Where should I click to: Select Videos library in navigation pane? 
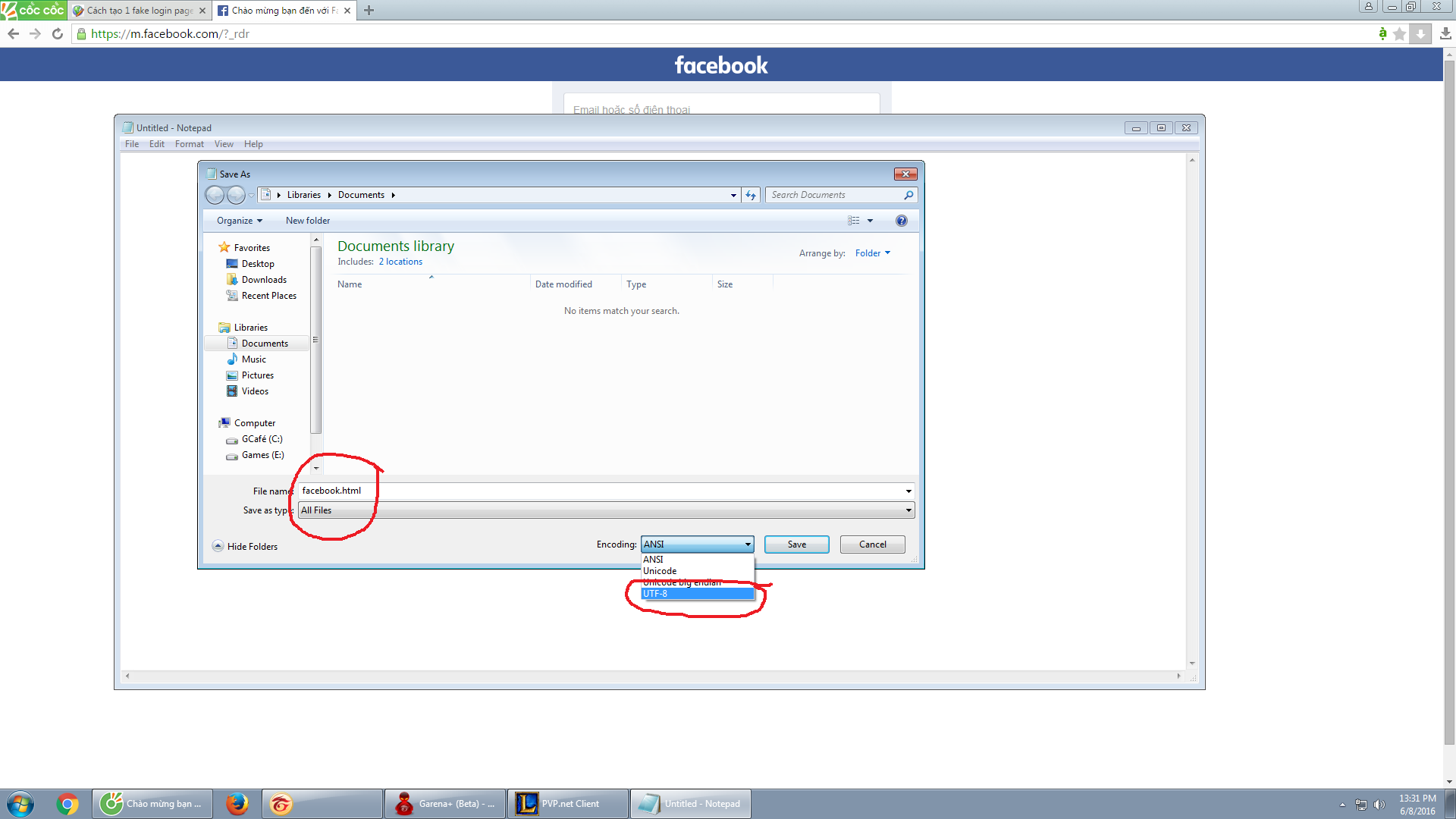click(255, 391)
